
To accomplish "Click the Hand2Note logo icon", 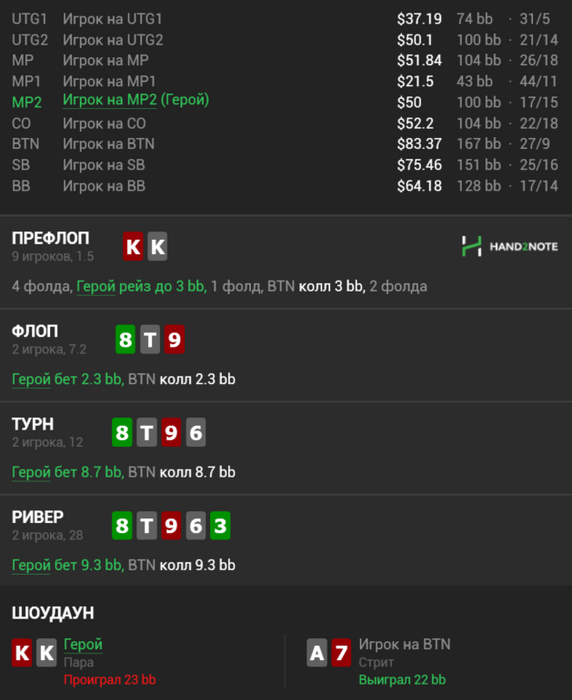I will pos(472,246).
